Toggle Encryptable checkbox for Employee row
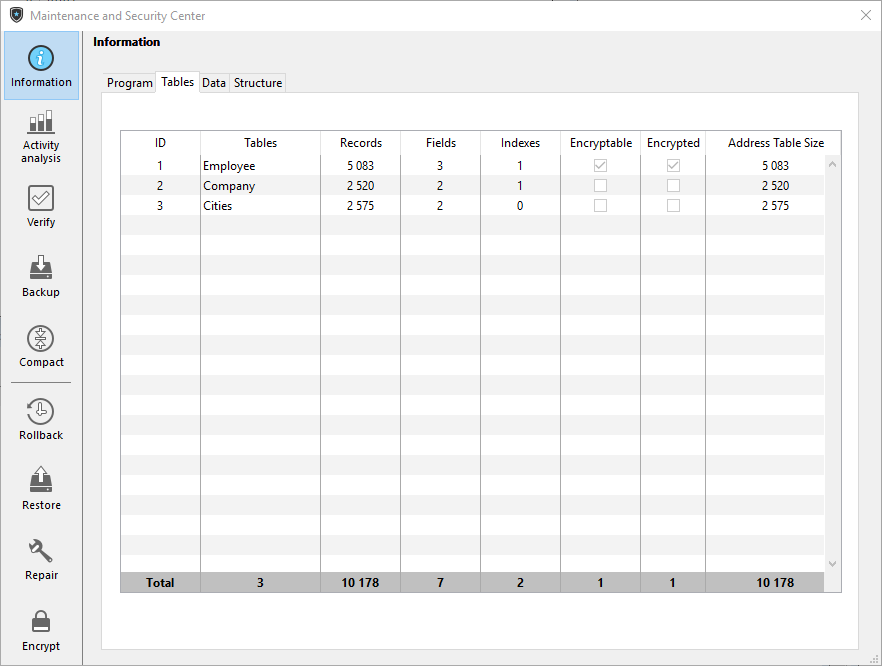Image resolution: width=882 pixels, height=666 pixels. pos(600,166)
